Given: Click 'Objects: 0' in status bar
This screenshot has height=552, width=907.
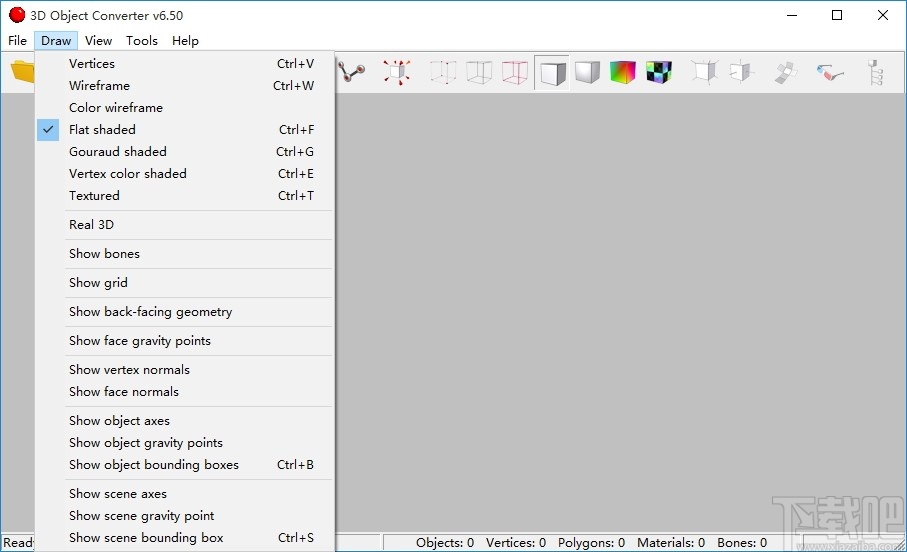Looking at the screenshot, I should coord(445,543).
